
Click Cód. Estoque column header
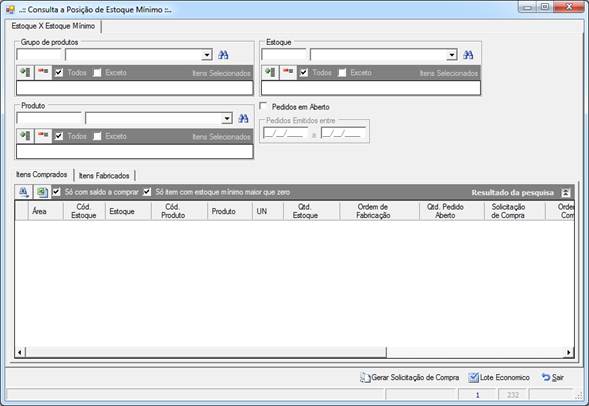84,211
